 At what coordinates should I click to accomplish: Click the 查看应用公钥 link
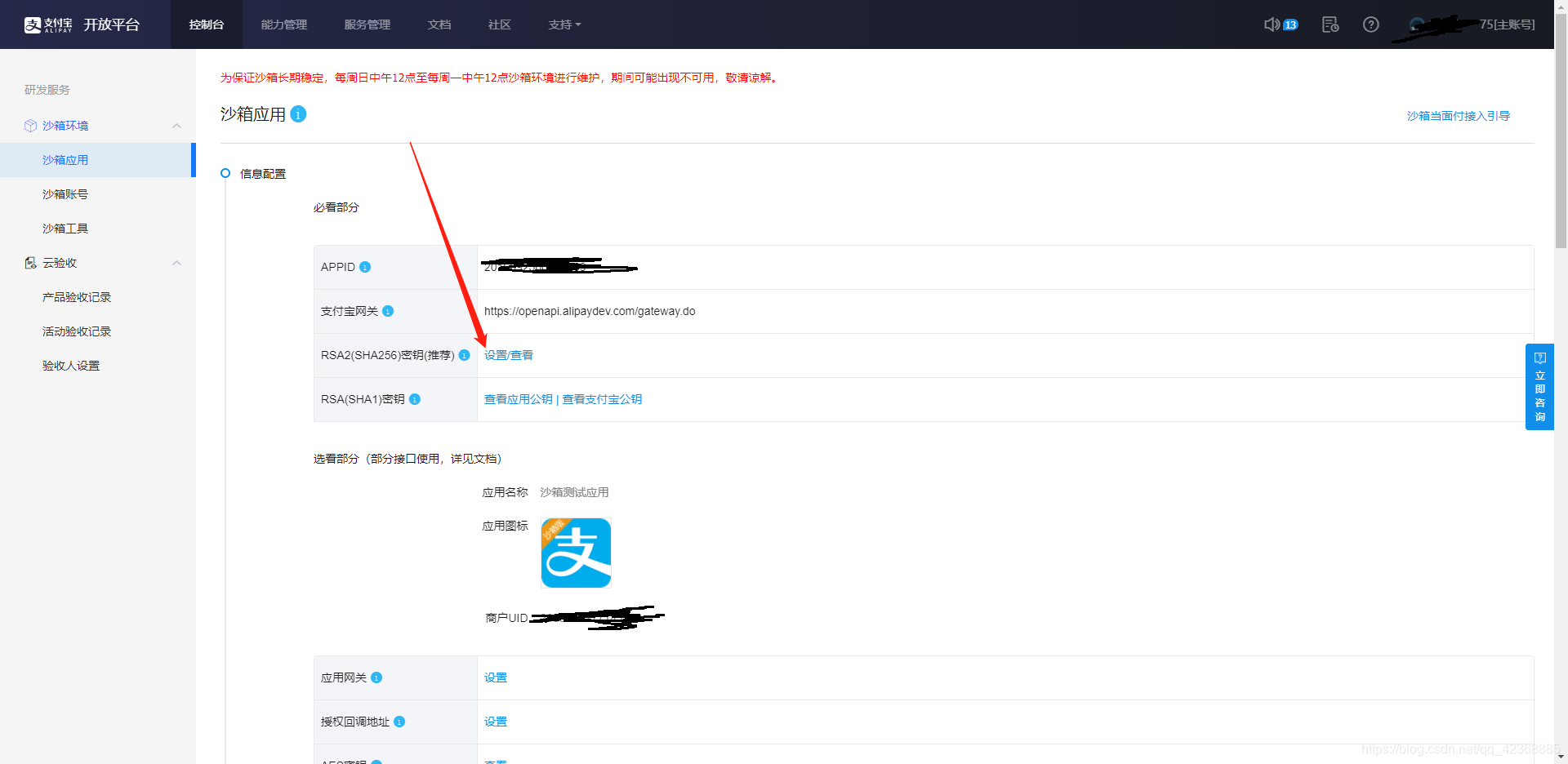click(x=519, y=399)
